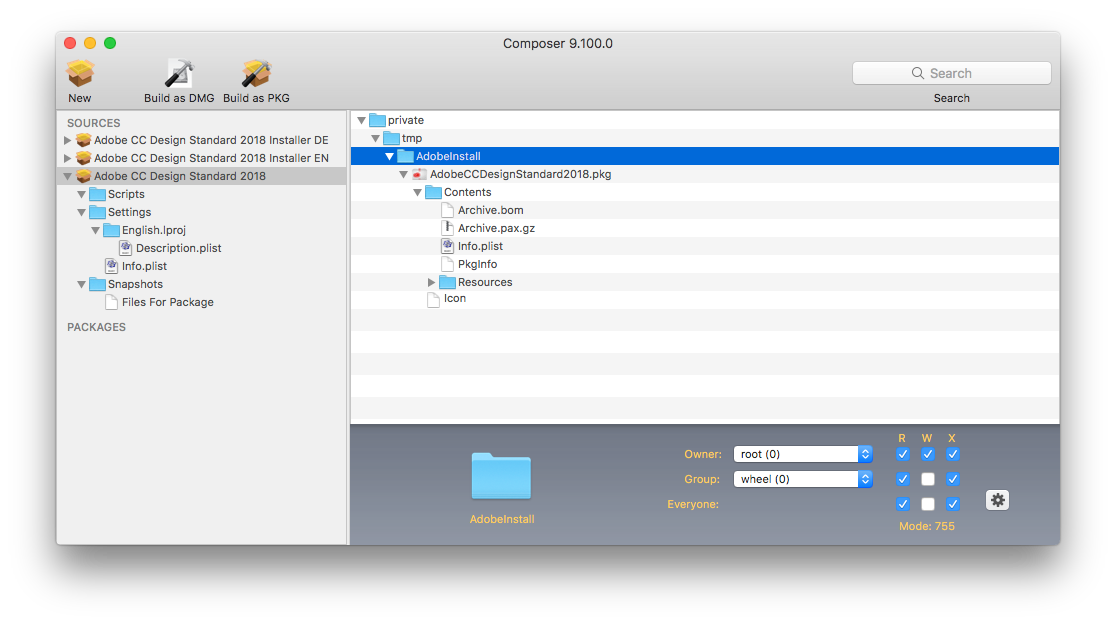1116x625 pixels.
Task: Enable Group write permission checkbox
Action: pos(927,479)
